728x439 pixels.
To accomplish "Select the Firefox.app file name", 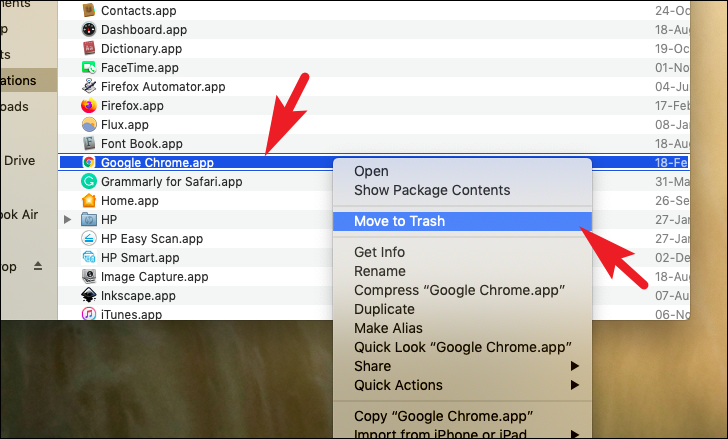I will coord(132,106).
